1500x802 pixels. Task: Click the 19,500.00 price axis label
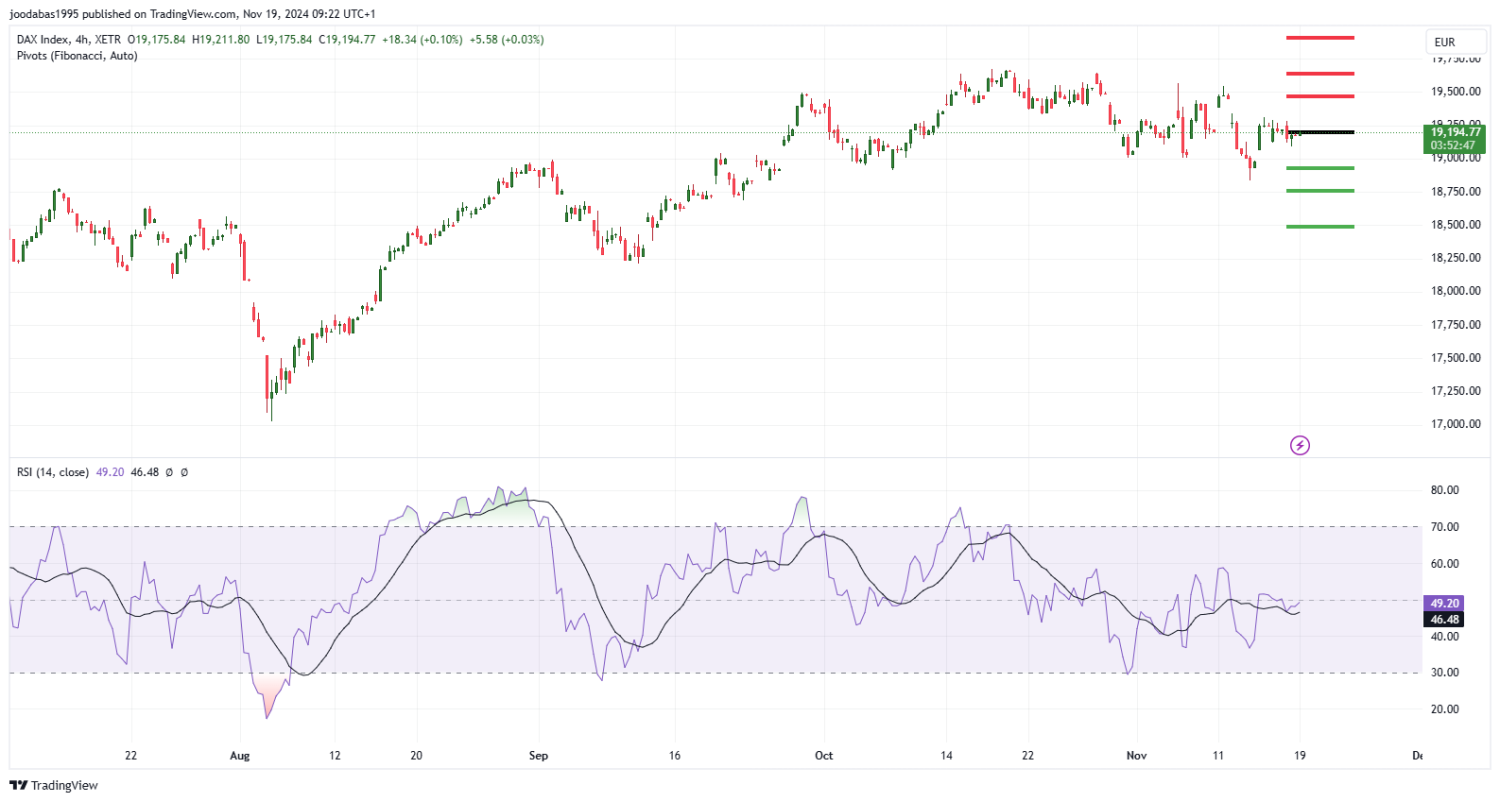click(x=1455, y=91)
